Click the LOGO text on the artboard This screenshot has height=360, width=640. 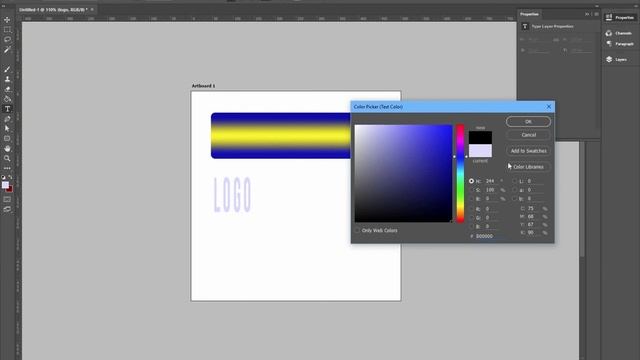pyautogui.click(x=232, y=195)
